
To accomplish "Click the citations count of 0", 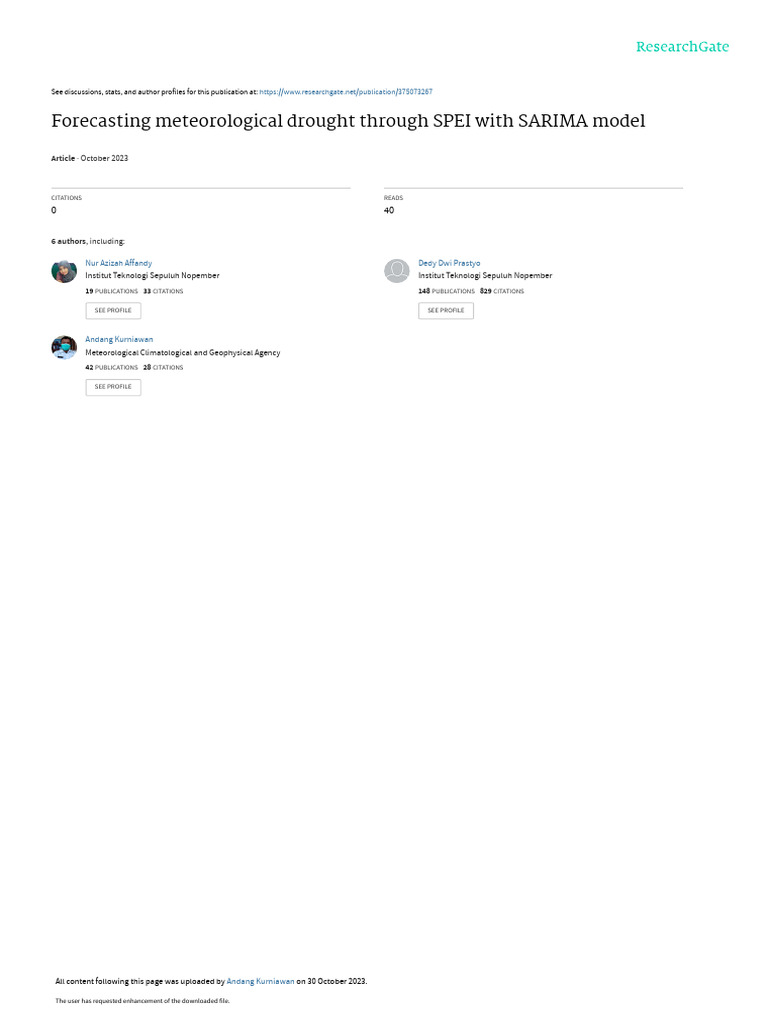I will (54, 210).
